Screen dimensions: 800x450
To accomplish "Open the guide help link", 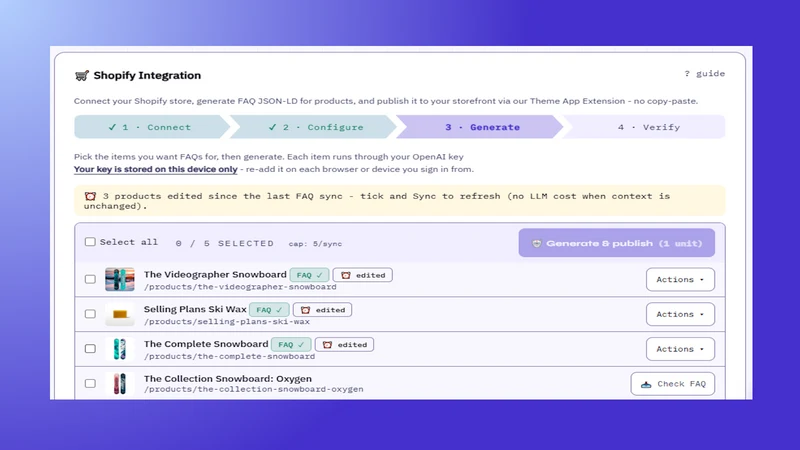I will [x=705, y=73].
